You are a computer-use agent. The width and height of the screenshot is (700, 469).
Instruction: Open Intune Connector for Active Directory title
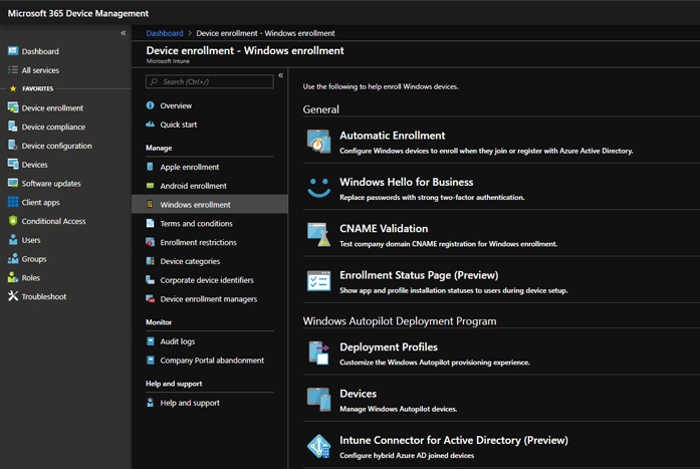tap(454, 440)
